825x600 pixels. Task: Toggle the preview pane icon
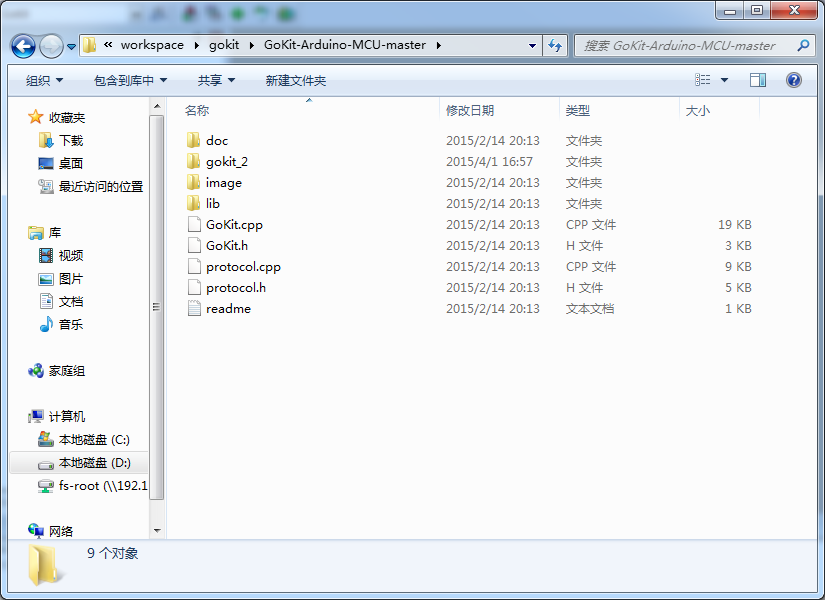tap(758, 80)
